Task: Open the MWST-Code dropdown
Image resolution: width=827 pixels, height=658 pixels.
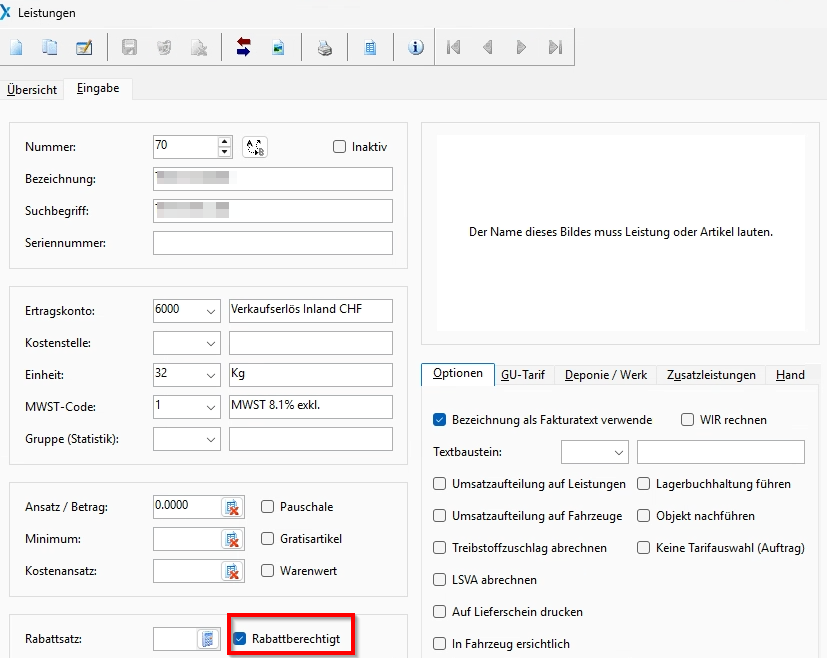Action: (x=211, y=407)
